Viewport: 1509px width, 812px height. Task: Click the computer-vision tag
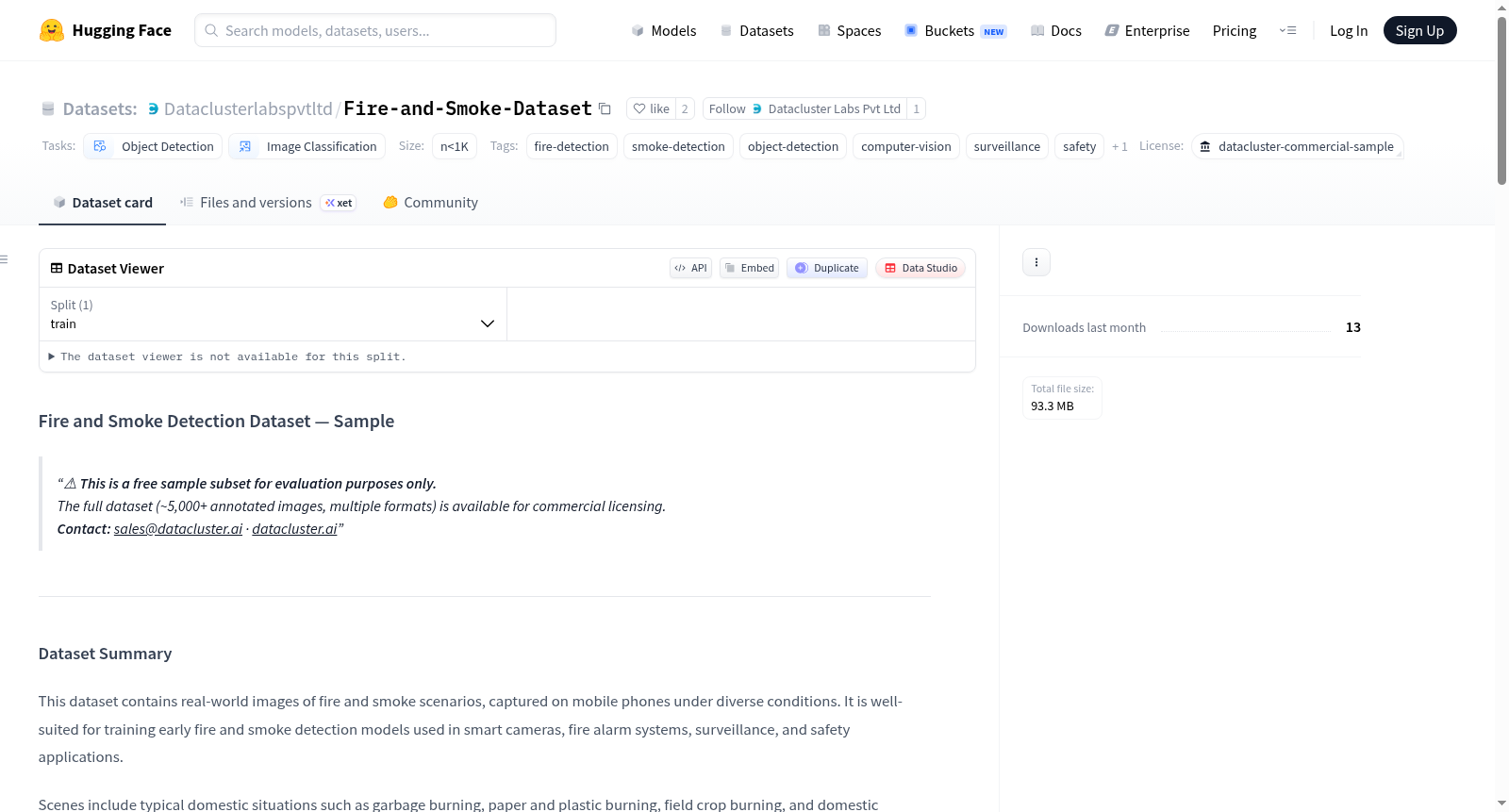906,146
